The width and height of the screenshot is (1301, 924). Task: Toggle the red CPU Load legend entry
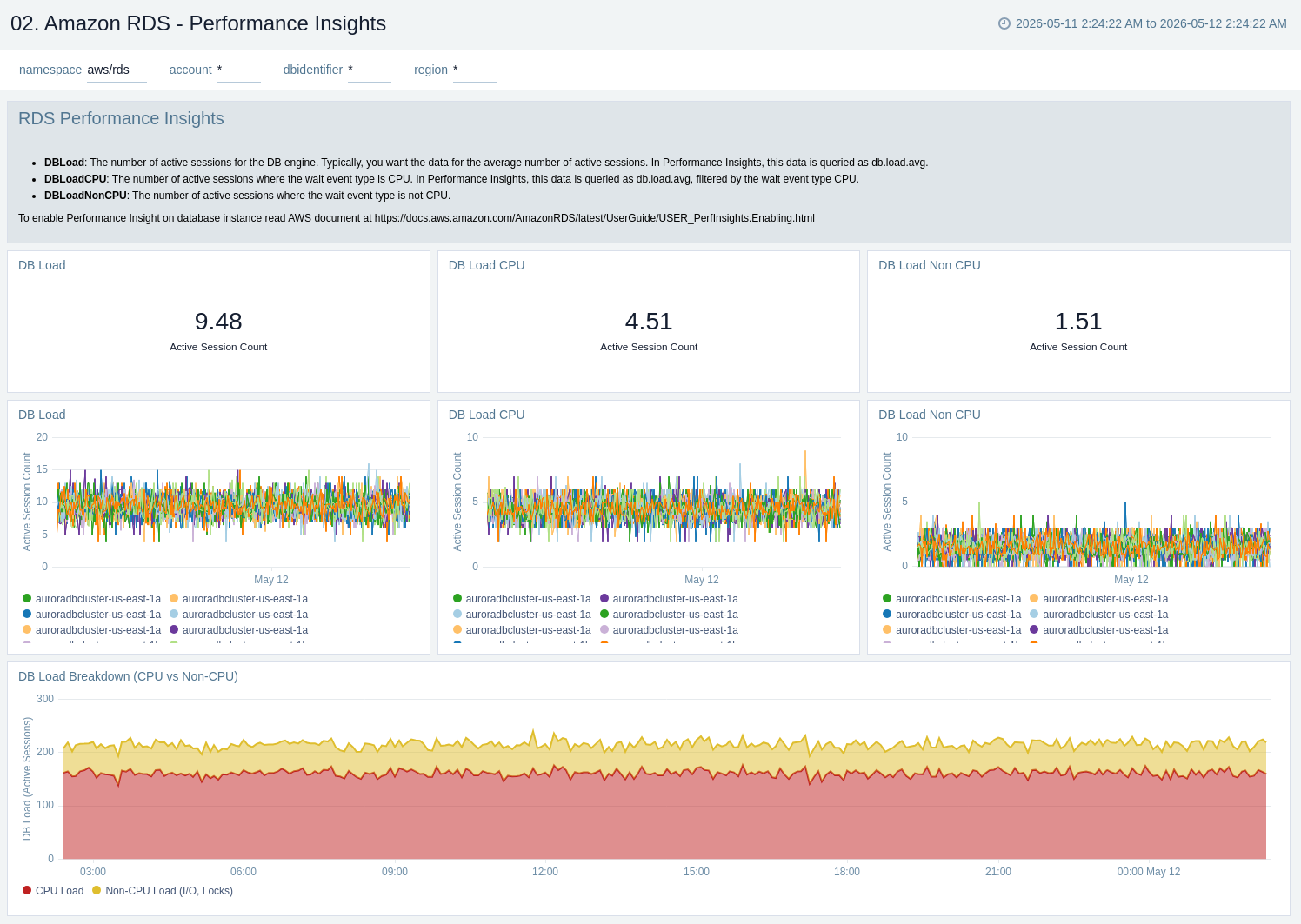pos(53,891)
